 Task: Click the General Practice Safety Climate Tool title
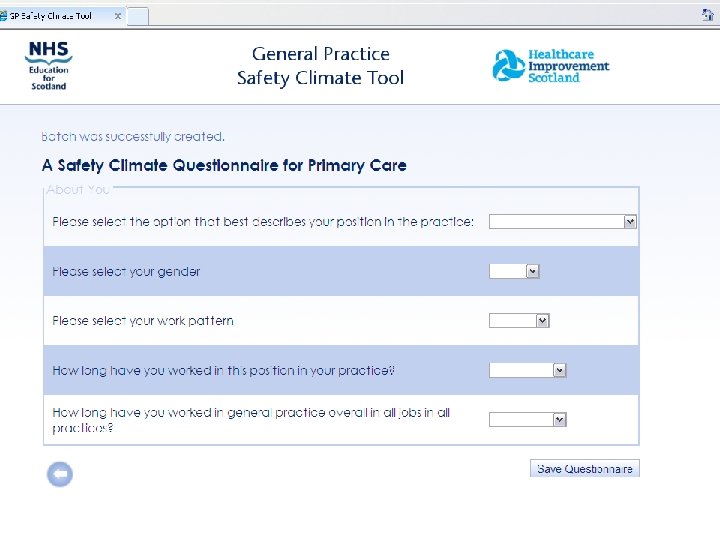coord(320,66)
